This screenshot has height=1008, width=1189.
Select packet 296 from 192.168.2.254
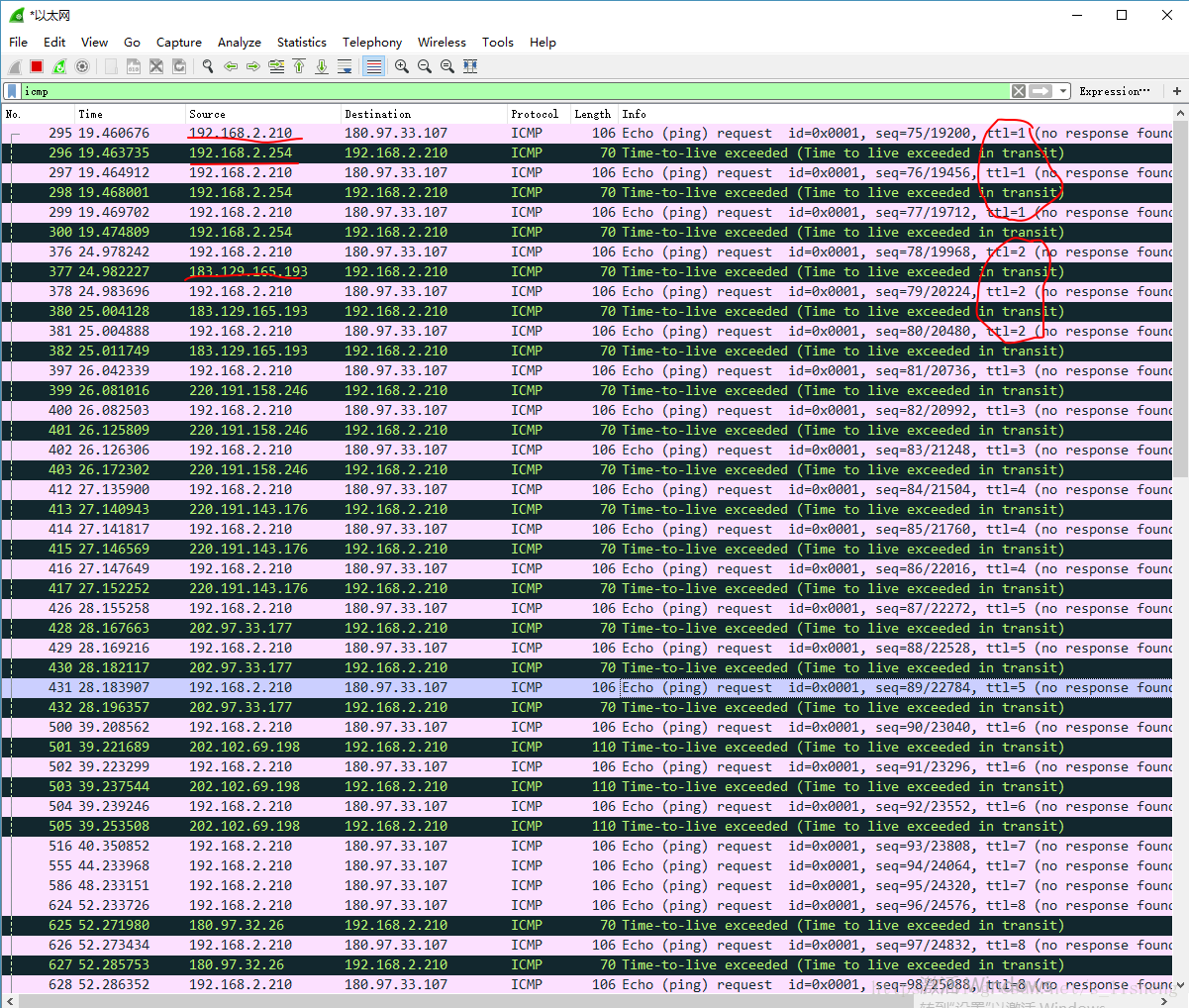587,152
